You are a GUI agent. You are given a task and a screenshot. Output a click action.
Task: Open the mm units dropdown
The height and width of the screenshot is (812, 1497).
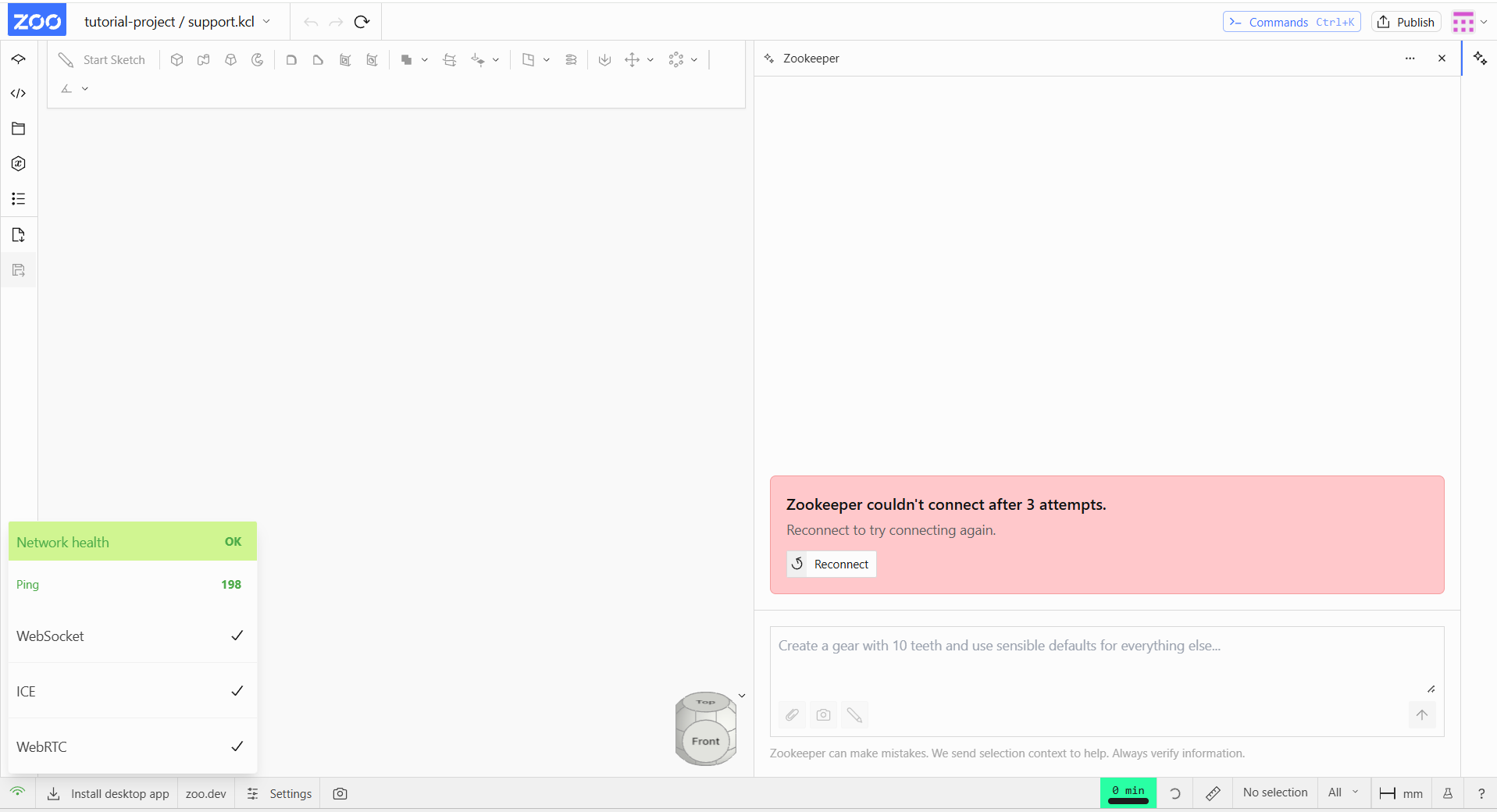pyautogui.click(x=1402, y=793)
